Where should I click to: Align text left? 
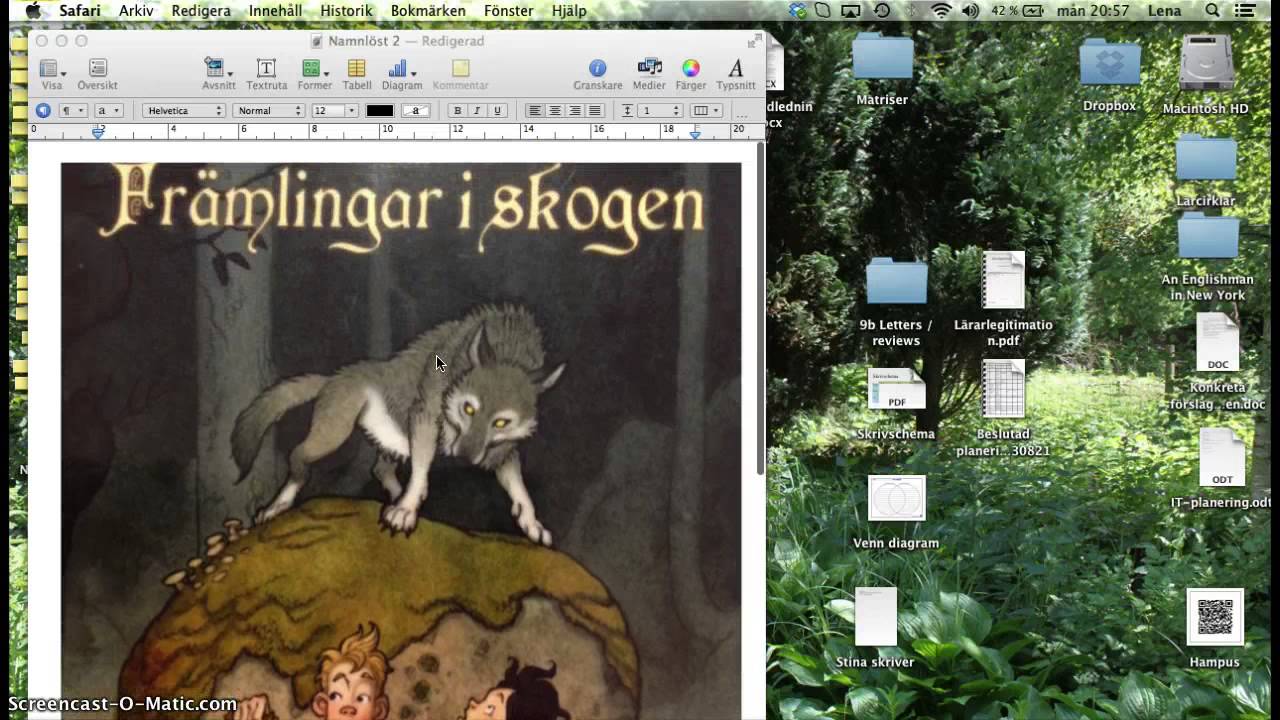click(x=535, y=111)
